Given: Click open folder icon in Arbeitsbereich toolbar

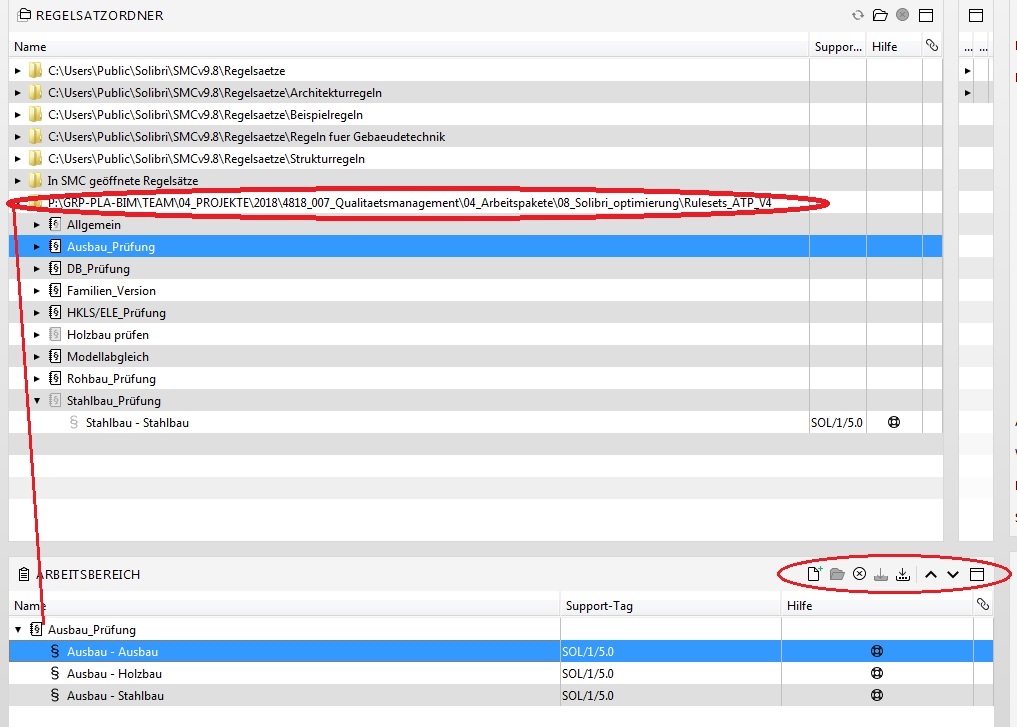Looking at the screenshot, I should [837, 574].
